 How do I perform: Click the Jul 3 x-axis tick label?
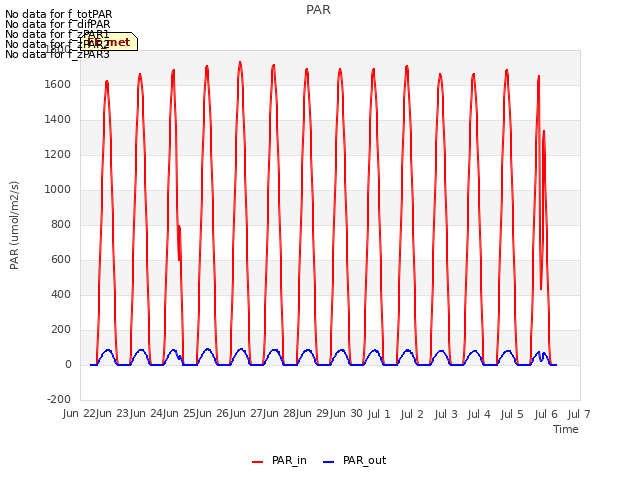pyautogui.click(x=446, y=414)
